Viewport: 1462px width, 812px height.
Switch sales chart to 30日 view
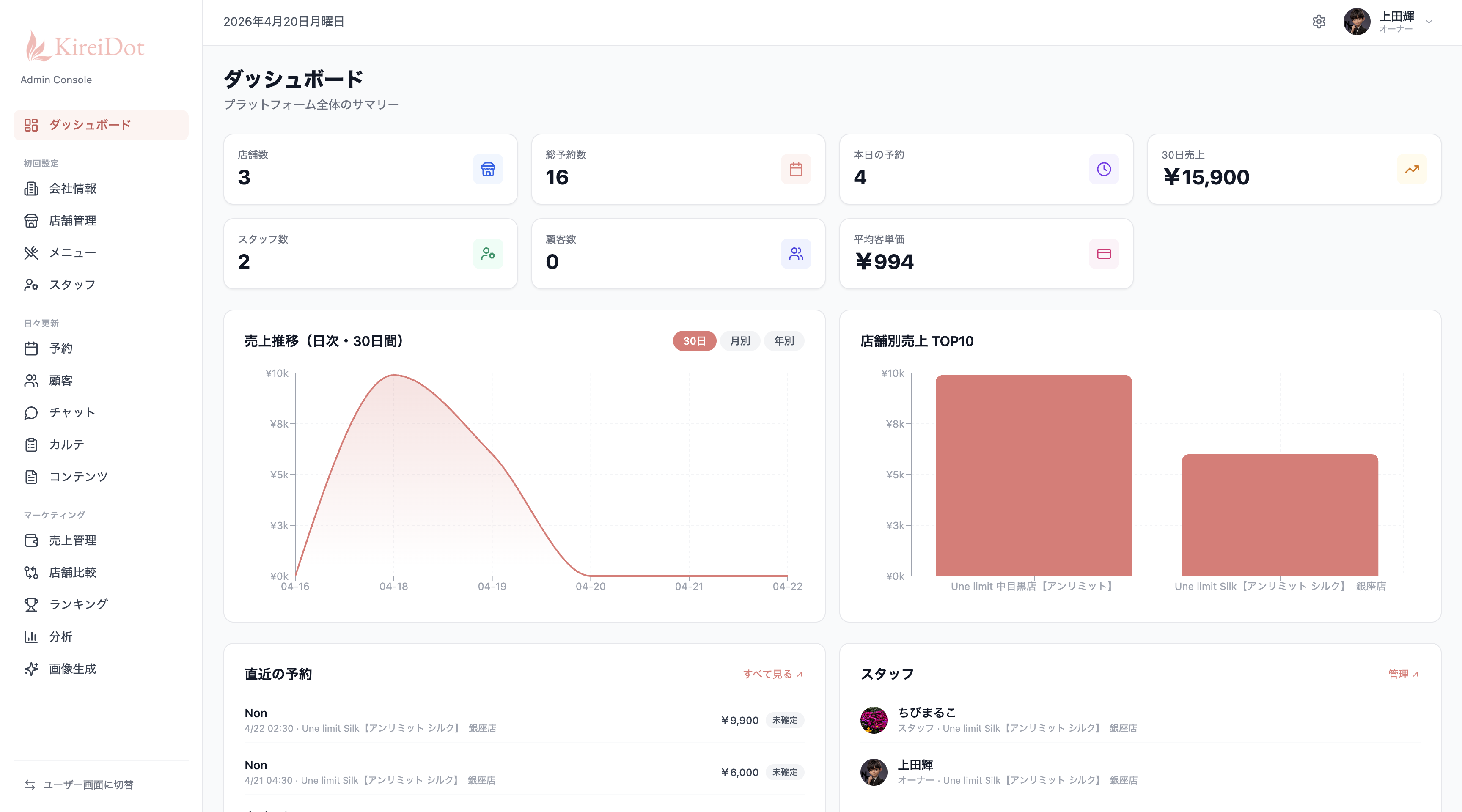coord(693,341)
